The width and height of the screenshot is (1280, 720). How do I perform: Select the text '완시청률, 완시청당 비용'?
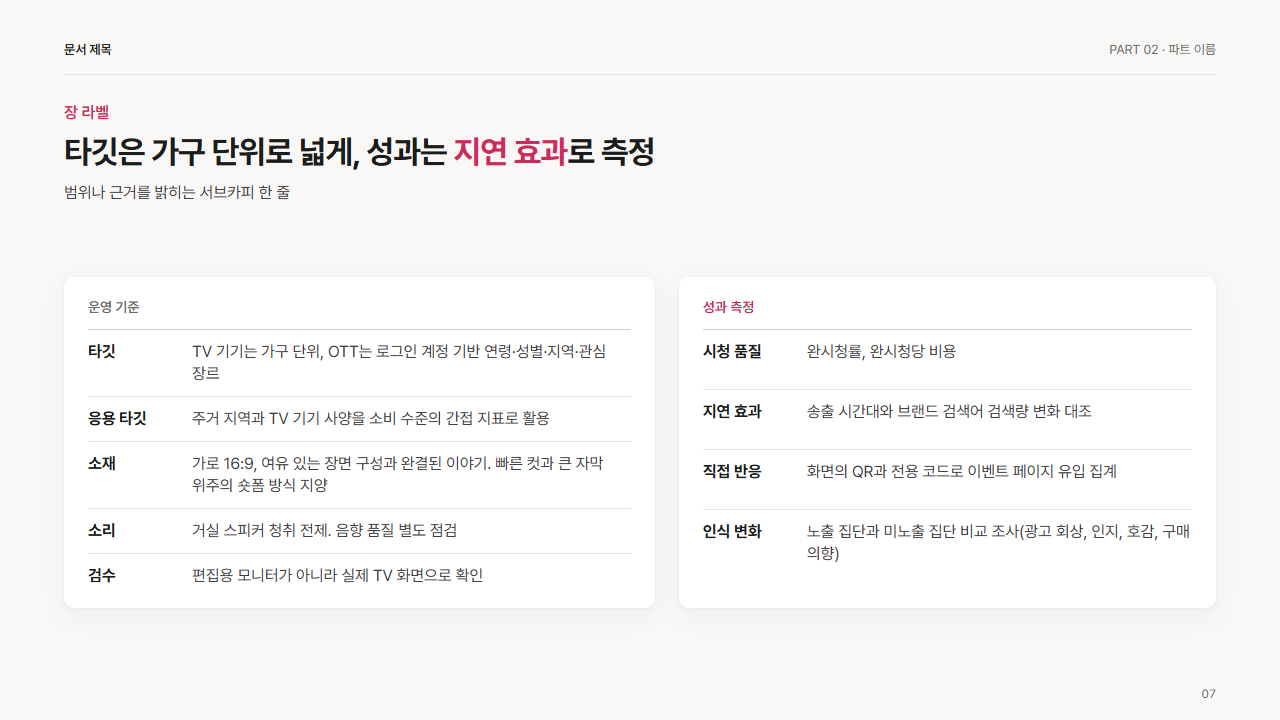tap(881, 351)
